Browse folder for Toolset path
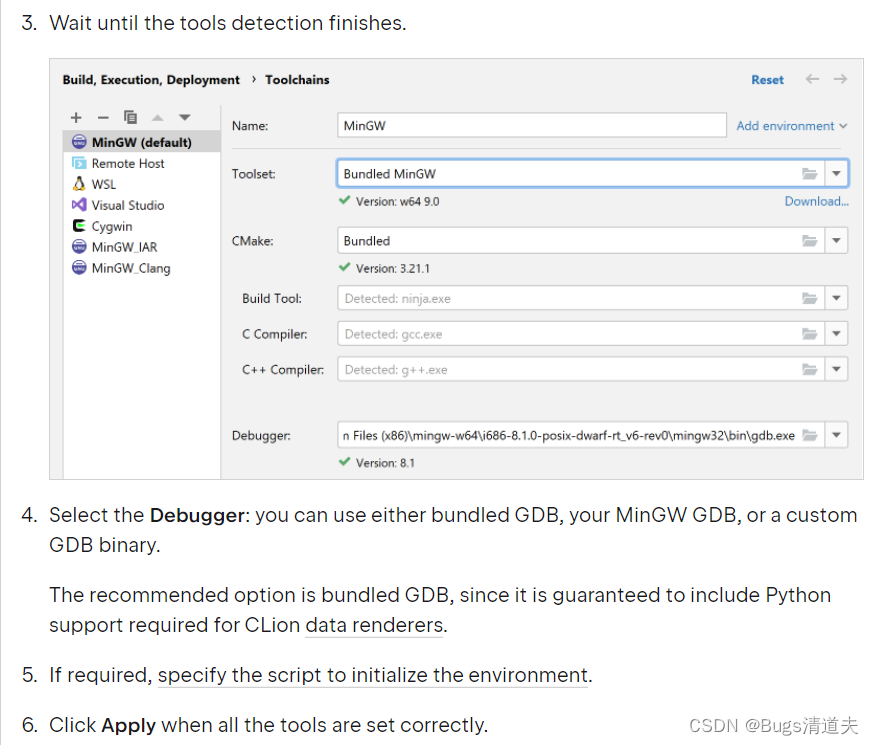Screen dimensions: 874x745 (809, 174)
